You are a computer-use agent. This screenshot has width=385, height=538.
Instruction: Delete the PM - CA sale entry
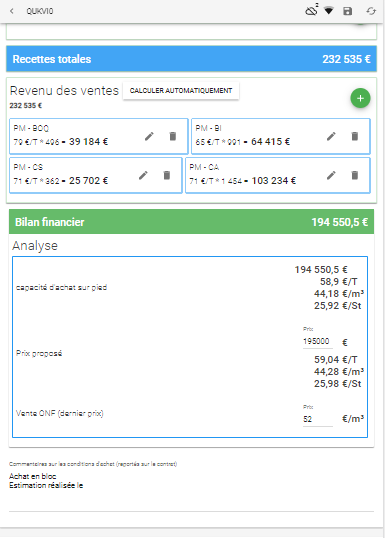click(x=354, y=175)
